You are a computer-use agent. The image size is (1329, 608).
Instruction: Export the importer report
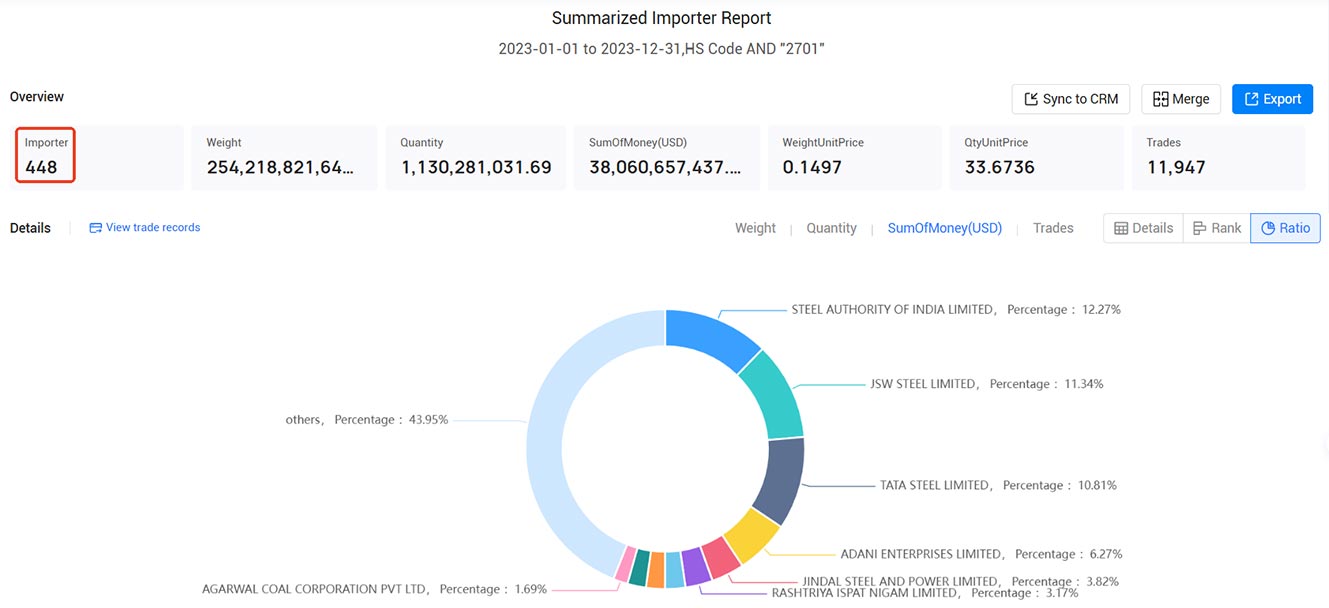(1272, 99)
